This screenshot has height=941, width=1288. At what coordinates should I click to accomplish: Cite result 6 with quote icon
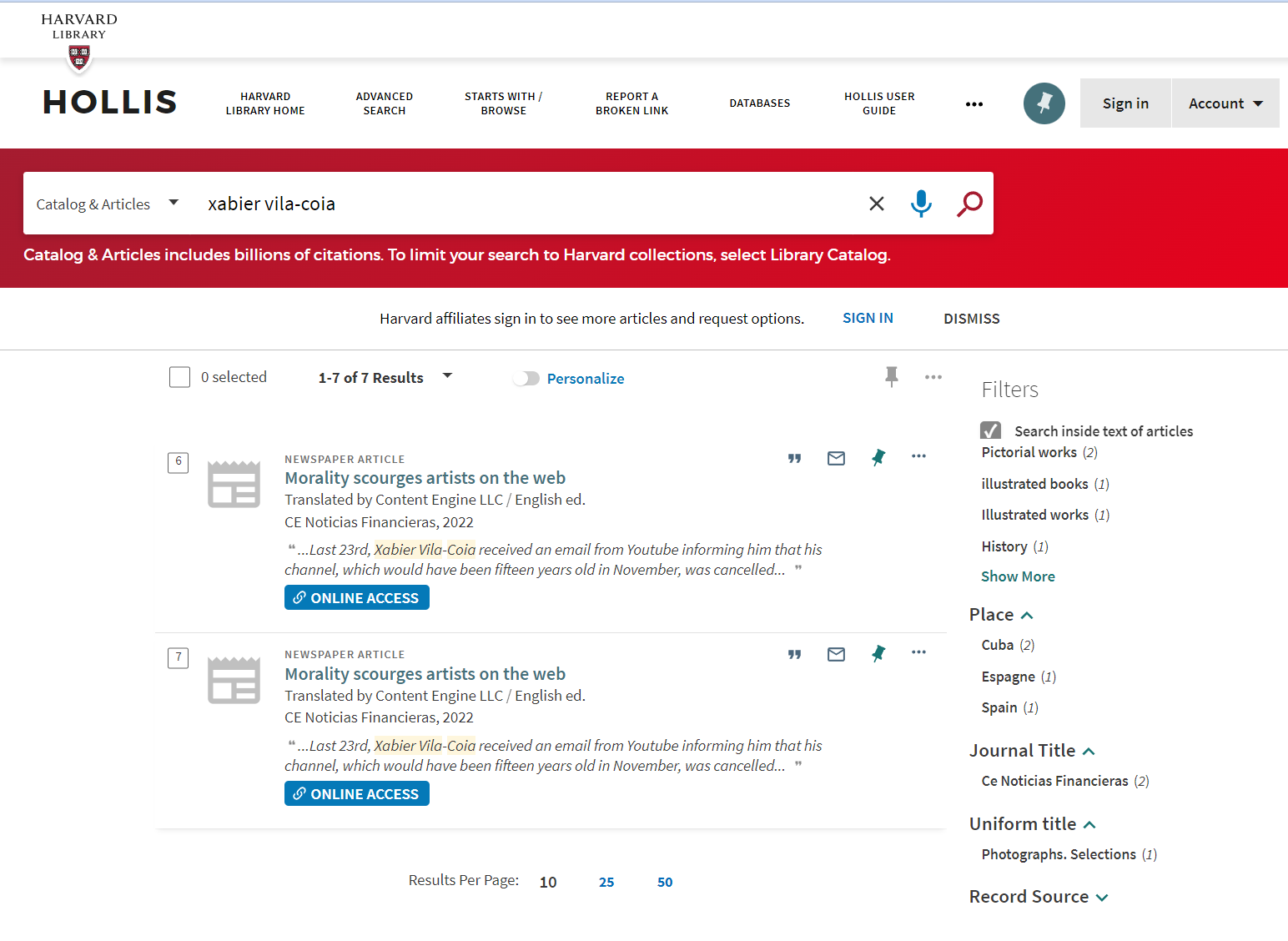pos(794,458)
